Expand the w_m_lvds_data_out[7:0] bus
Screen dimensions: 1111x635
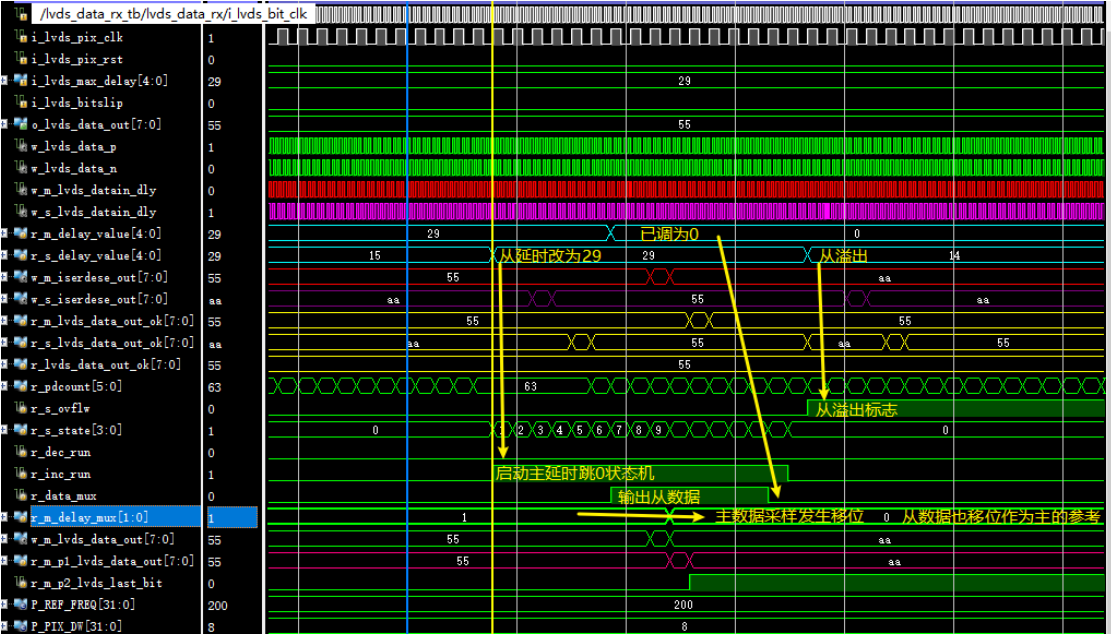tap(5, 539)
